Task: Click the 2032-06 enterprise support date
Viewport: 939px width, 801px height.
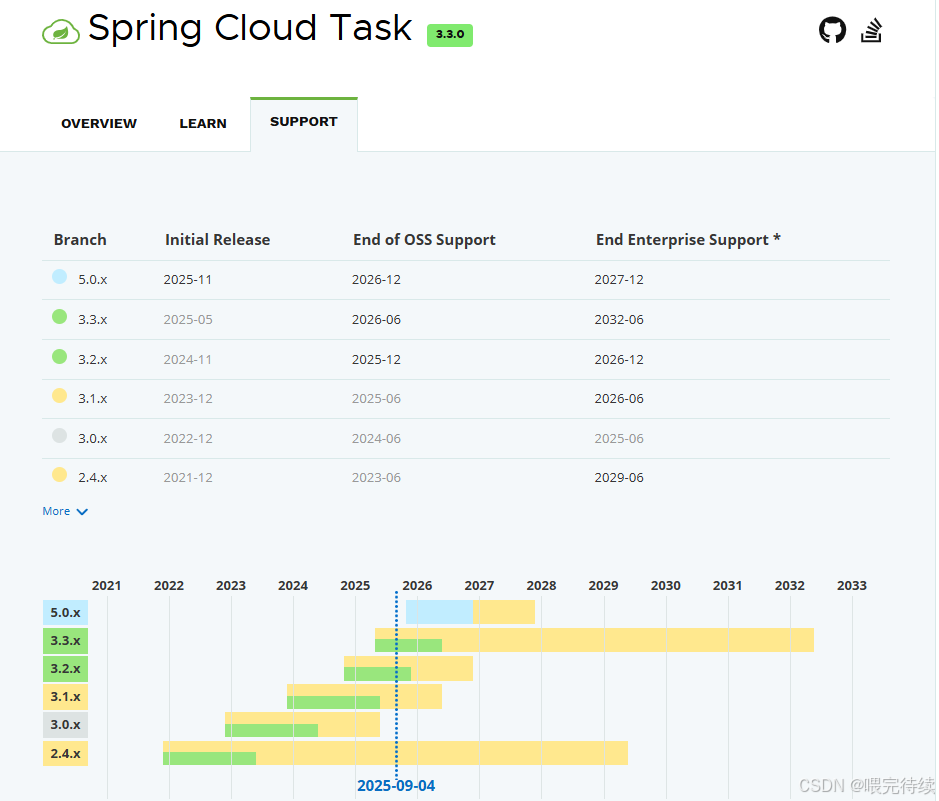Action: click(619, 320)
